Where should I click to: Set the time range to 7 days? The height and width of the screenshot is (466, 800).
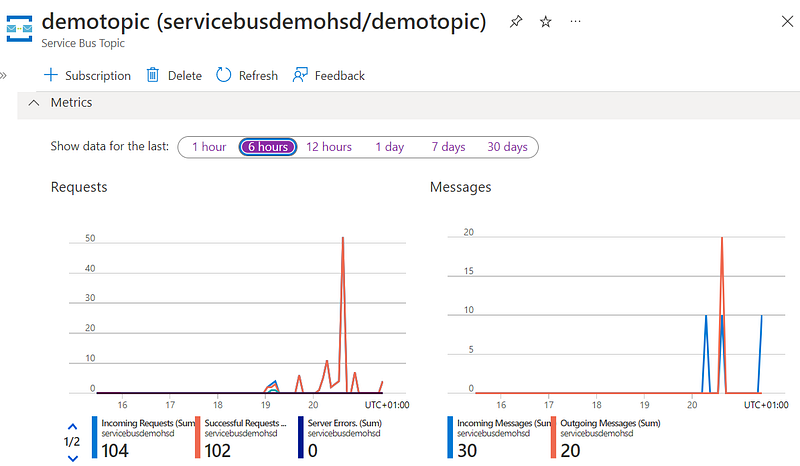(448, 147)
